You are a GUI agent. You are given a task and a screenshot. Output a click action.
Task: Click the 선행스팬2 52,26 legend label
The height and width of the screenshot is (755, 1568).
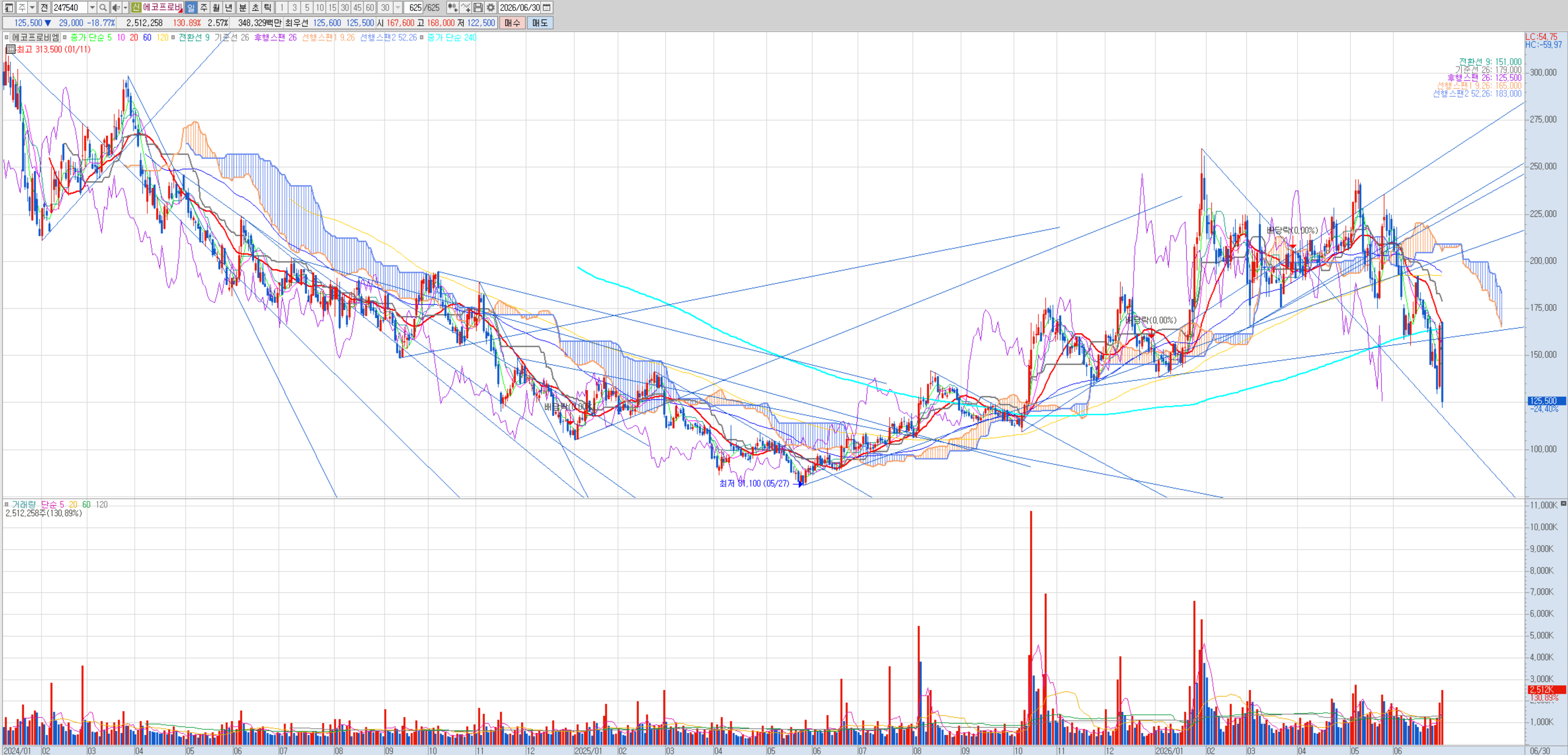tap(388, 38)
